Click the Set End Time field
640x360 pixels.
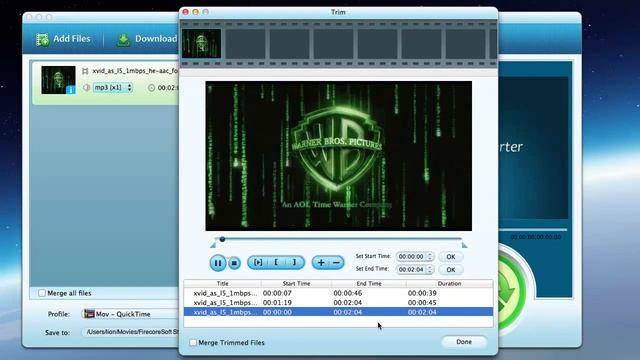coord(411,269)
